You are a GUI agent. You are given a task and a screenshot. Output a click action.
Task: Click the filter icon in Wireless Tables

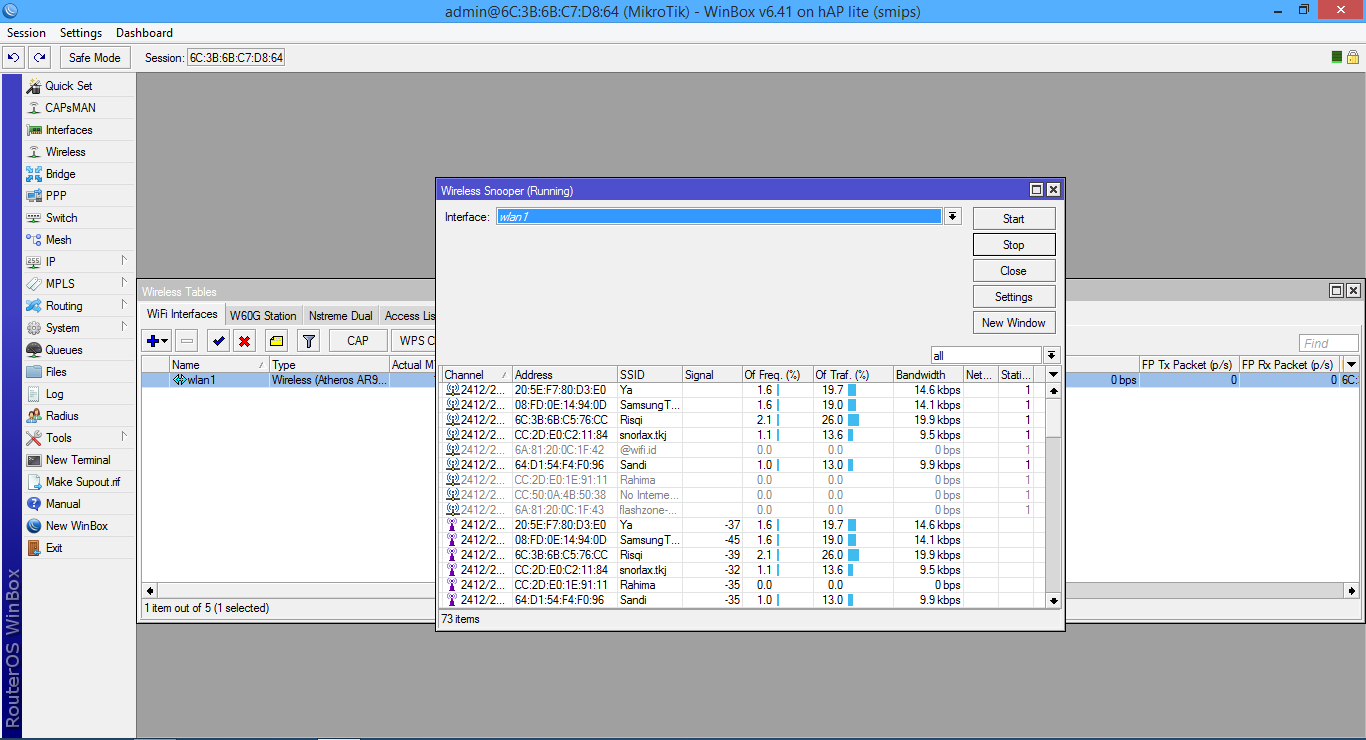[308, 340]
